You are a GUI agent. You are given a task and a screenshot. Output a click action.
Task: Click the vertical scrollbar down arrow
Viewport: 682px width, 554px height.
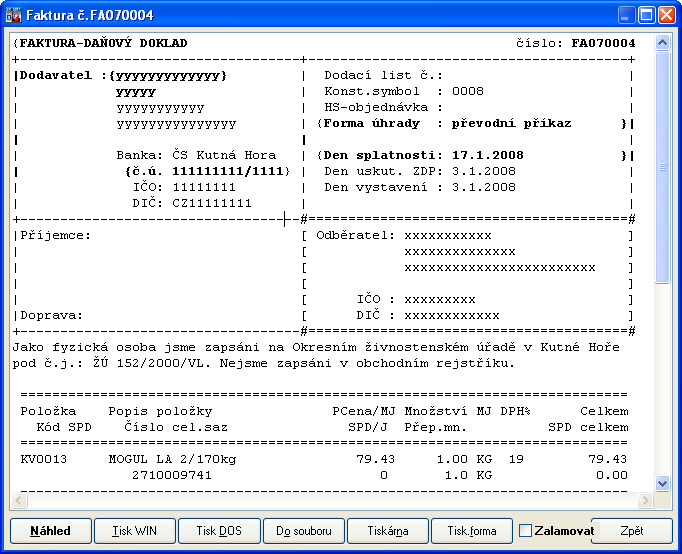click(662, 483)
